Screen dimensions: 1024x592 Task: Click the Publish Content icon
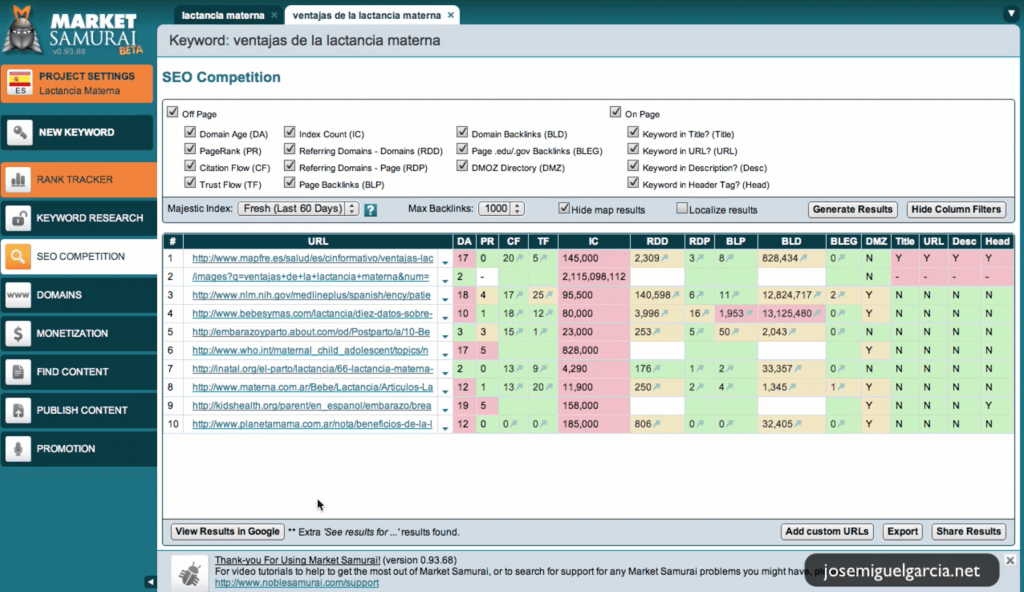pos(18,410)
